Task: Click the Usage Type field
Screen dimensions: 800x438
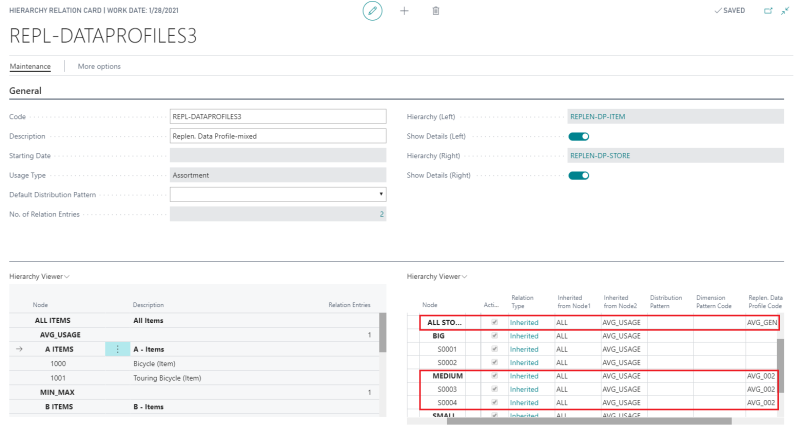Action: click(x=278, y=175)
